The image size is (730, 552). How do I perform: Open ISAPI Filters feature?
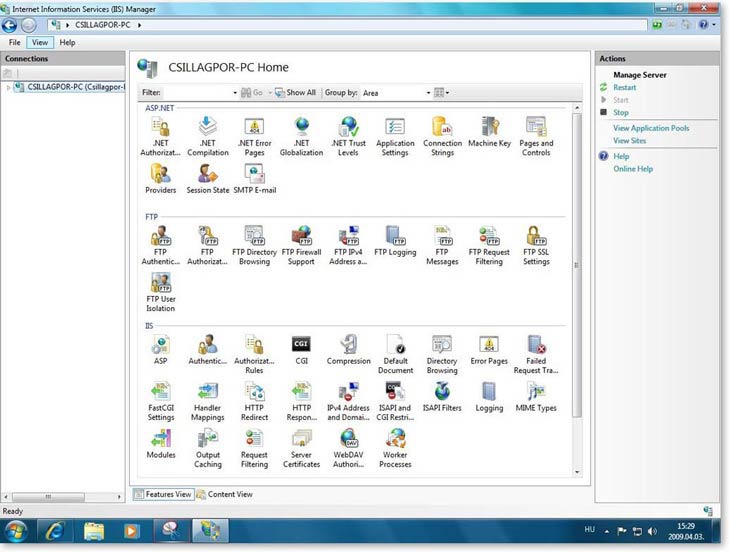click(442, 397)
